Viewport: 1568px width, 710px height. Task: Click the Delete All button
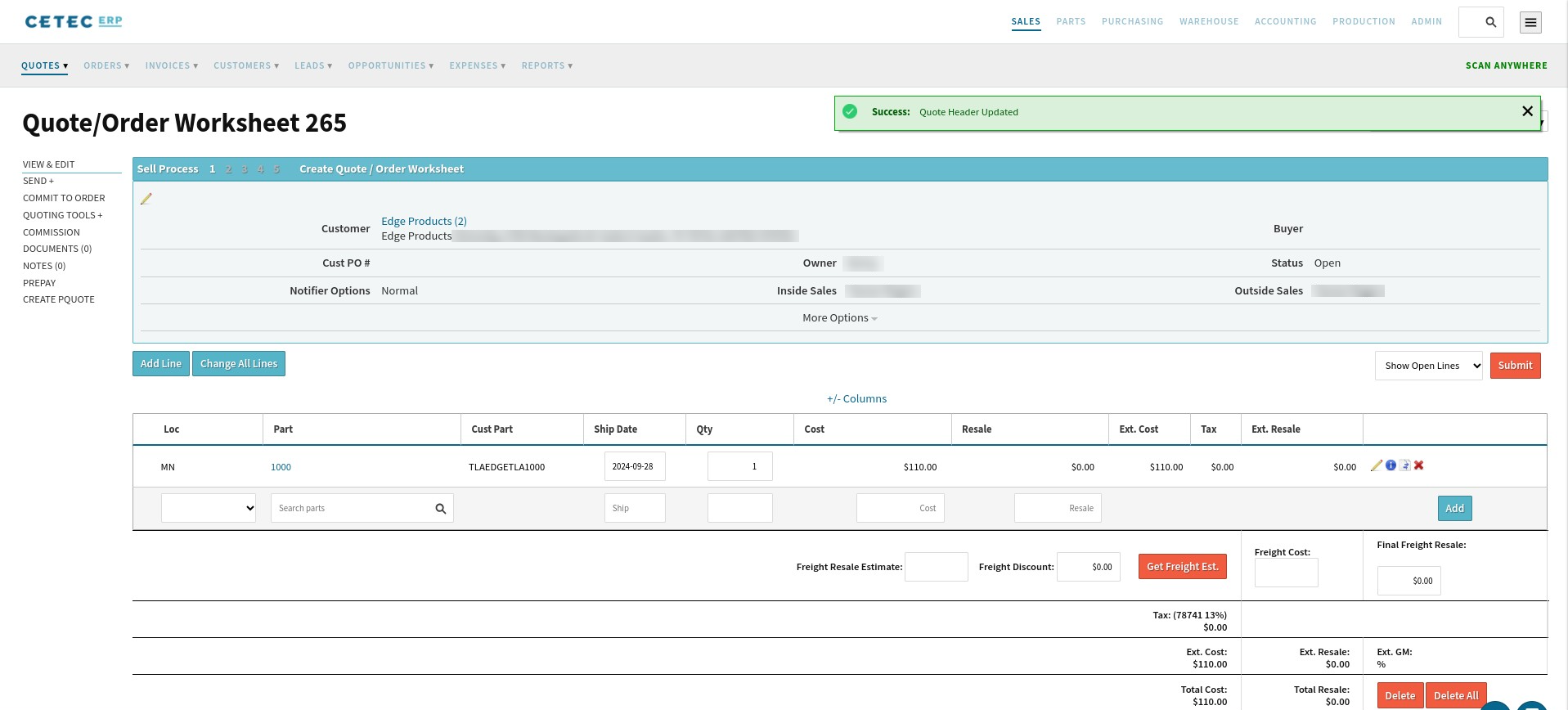[x=1456, y=695]
